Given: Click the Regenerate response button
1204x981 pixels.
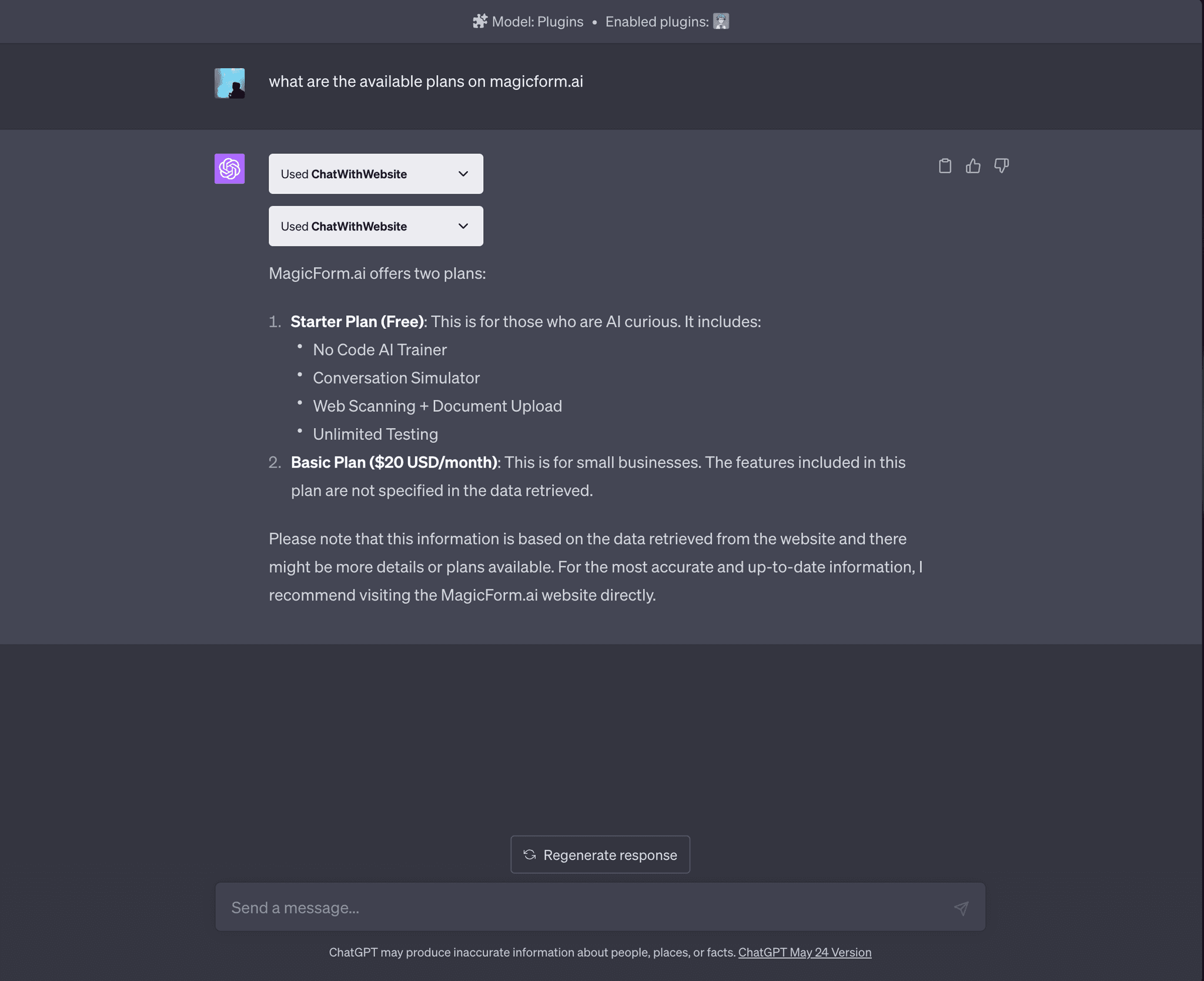Looking at the screenshot, I should (x=600, y=855).
